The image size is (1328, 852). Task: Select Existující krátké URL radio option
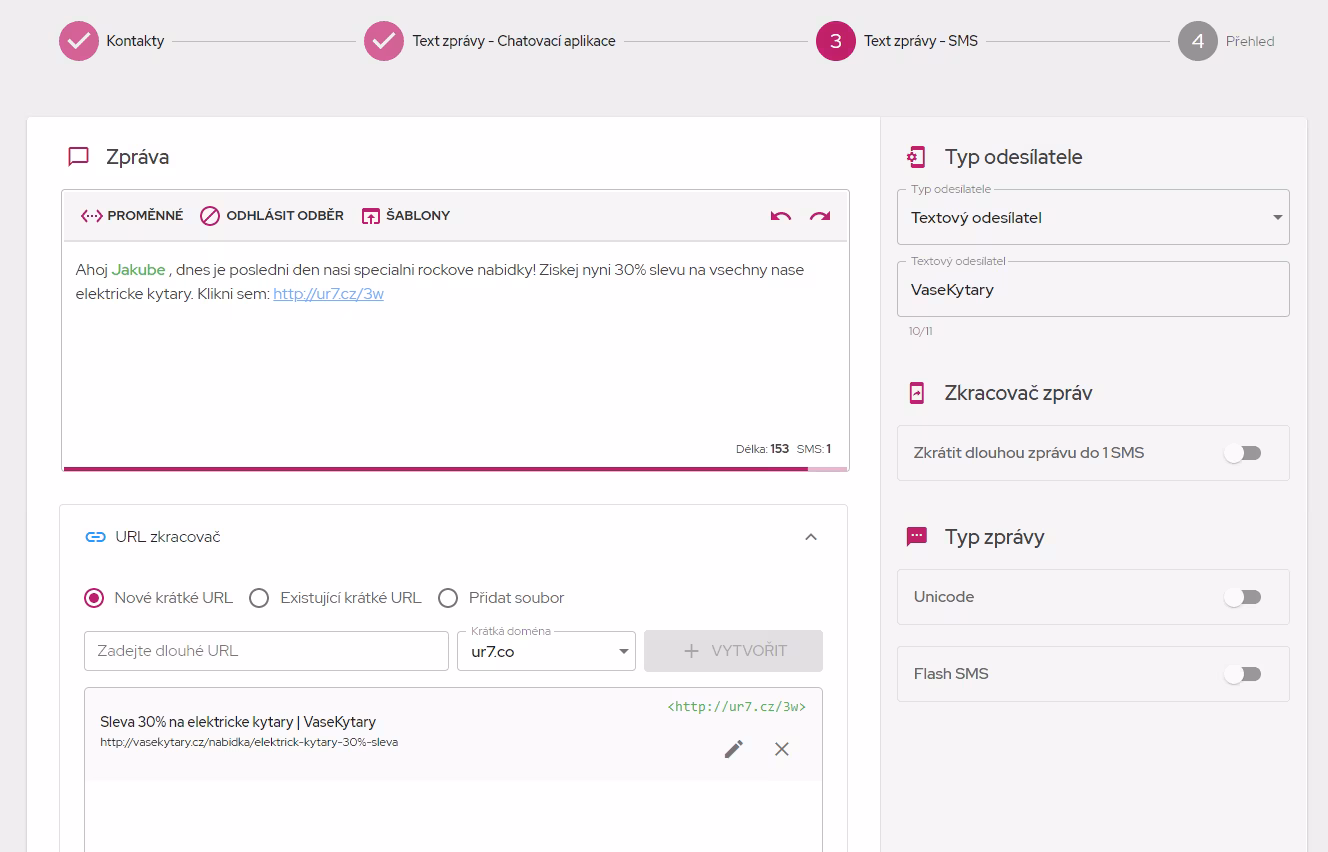coord(259,598)
